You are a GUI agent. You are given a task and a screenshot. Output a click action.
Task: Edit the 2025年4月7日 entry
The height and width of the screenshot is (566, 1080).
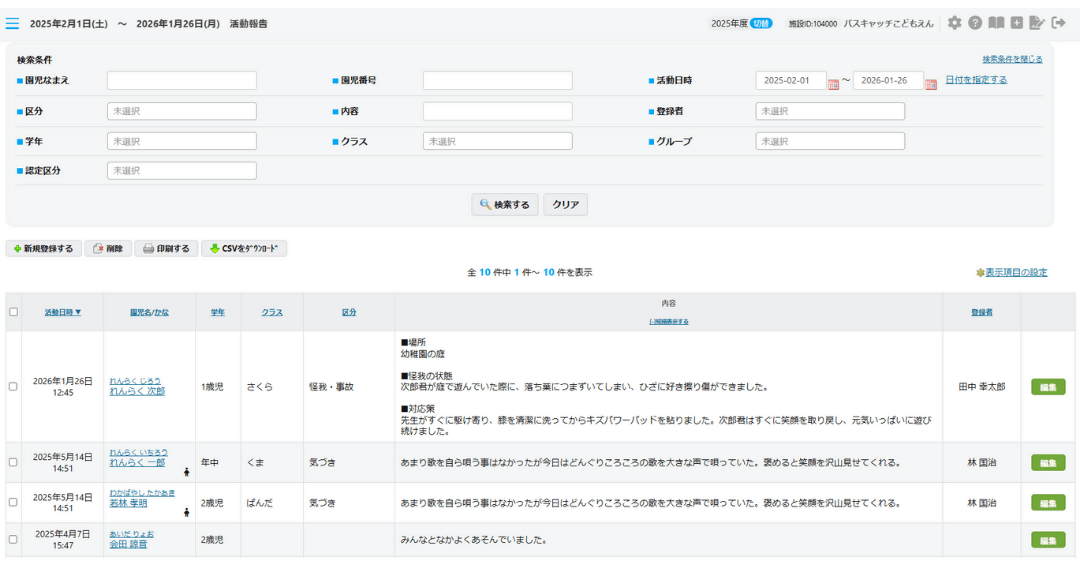click(x=1048, y=540)
